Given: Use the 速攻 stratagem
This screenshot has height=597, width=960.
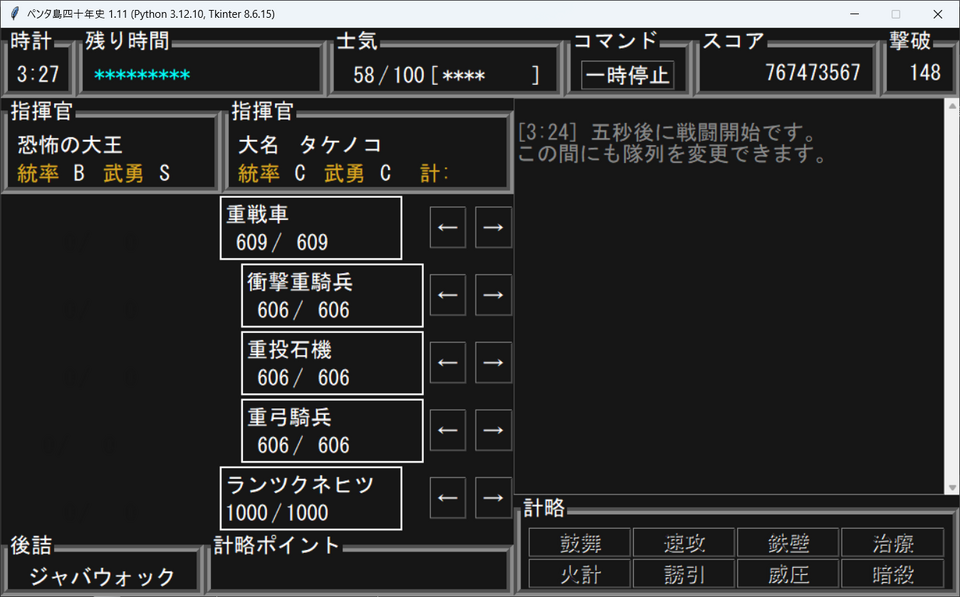Looking at the screenshot, I should click(684, 543).
